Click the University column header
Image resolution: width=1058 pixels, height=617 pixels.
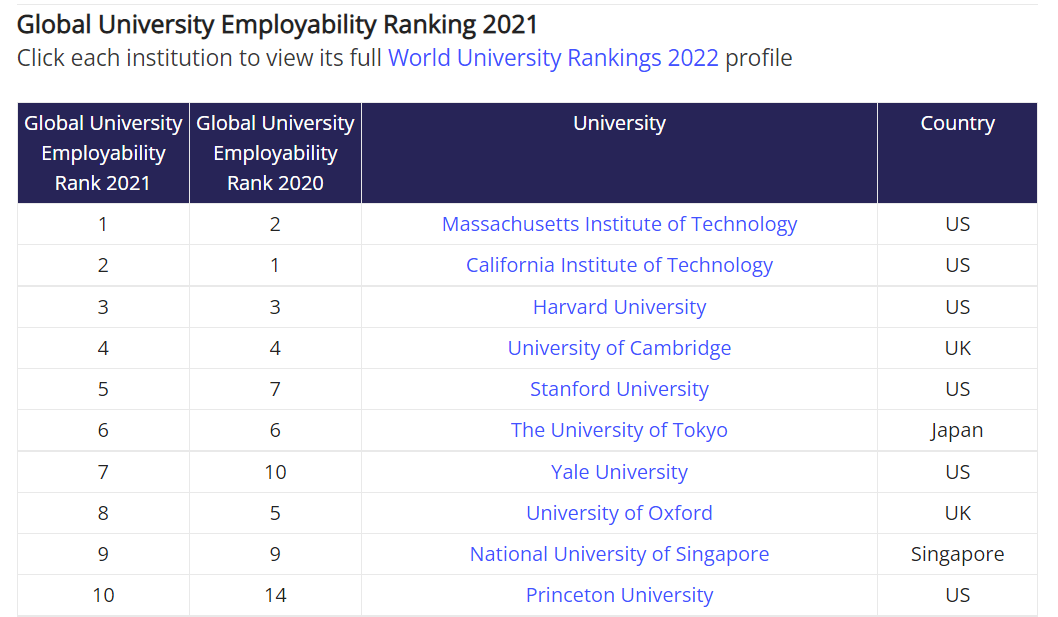(619, 124)
